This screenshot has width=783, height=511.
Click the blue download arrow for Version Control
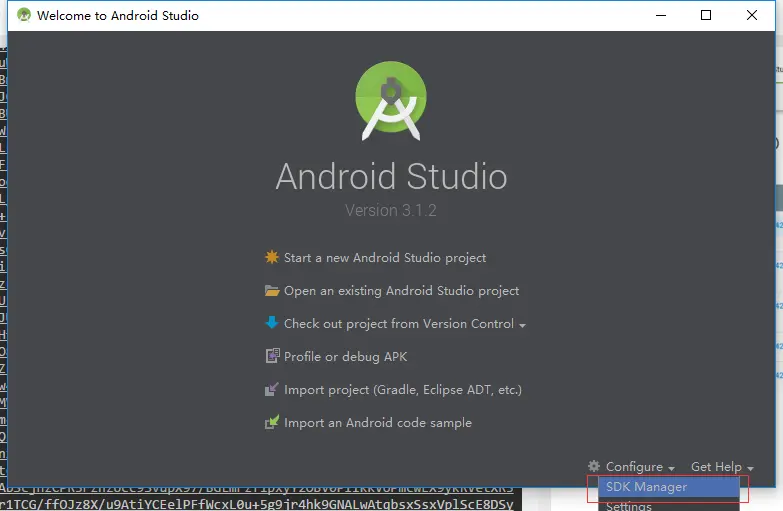click(272, 323)
